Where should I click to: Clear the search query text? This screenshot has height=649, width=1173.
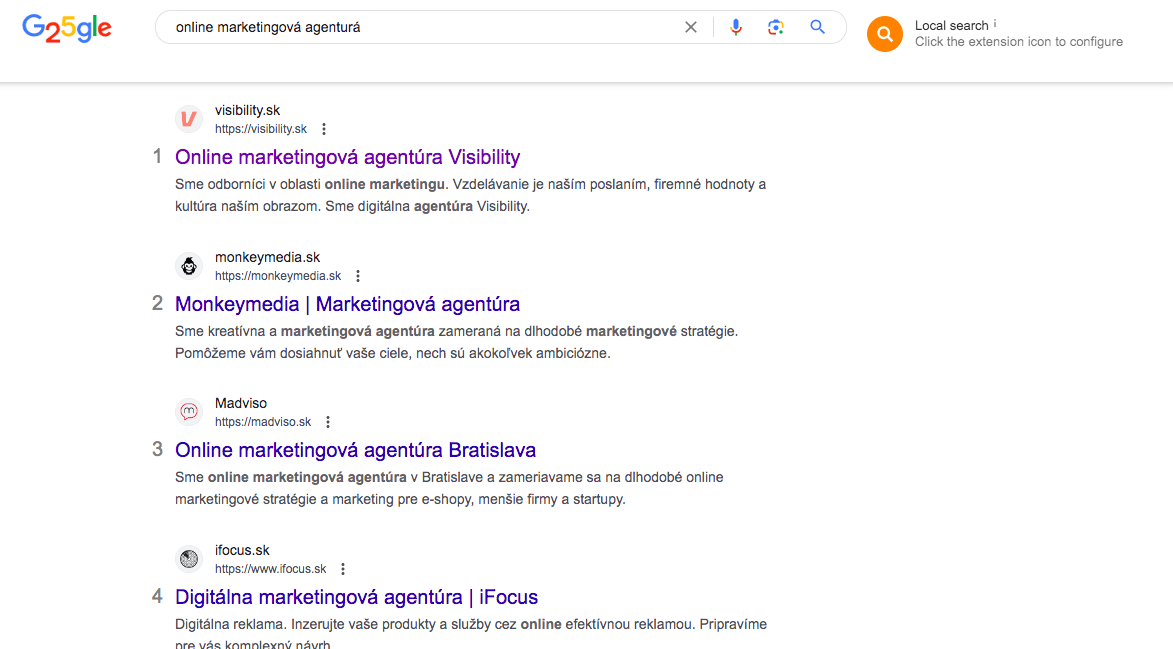690,28
